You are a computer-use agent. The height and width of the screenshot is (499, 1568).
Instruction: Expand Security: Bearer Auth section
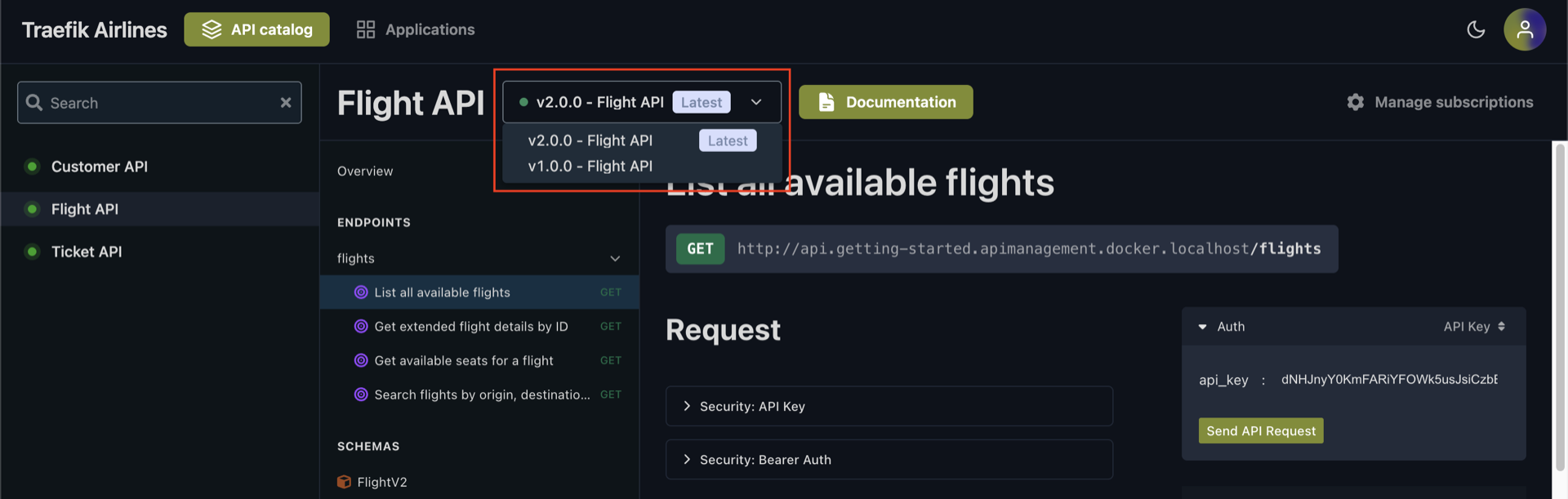point(889,460)
